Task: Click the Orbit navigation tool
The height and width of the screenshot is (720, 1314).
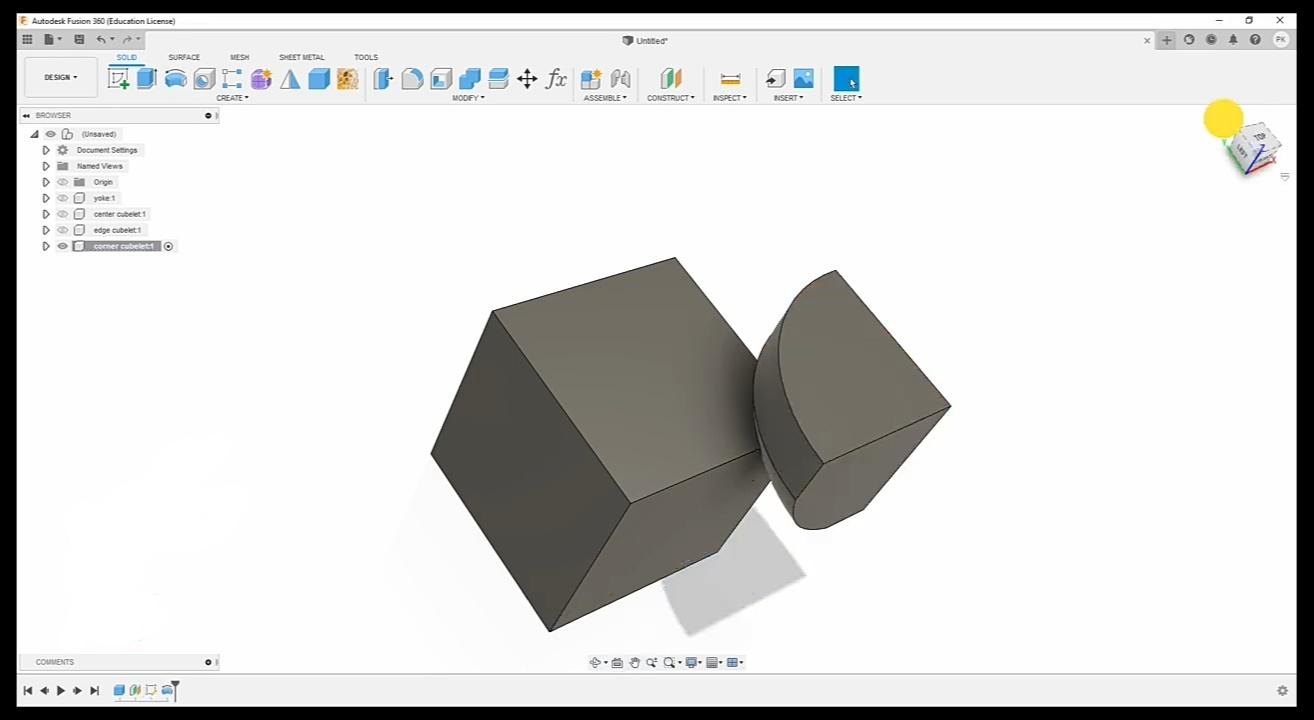Action: click(x=595, y=662)
